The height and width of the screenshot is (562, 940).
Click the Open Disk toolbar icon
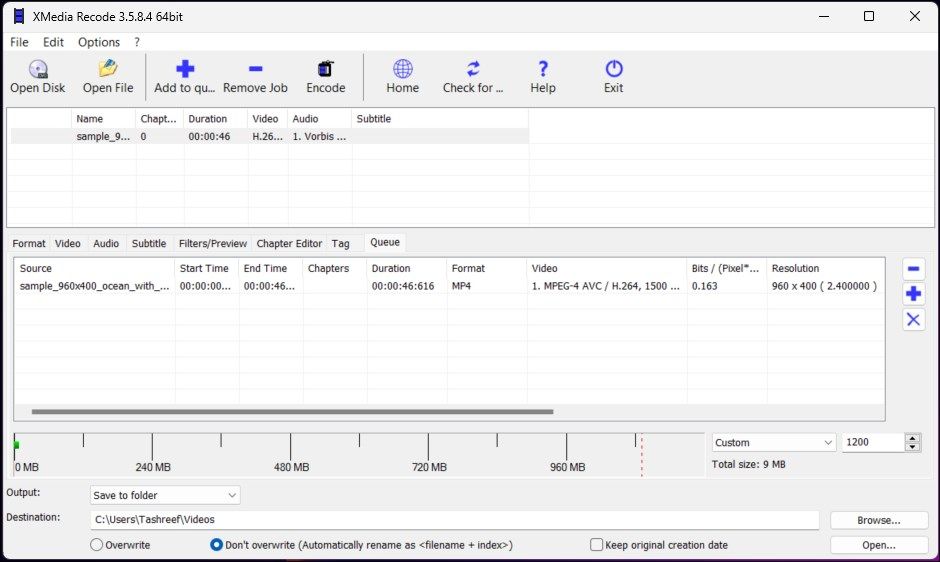point(38,70)
